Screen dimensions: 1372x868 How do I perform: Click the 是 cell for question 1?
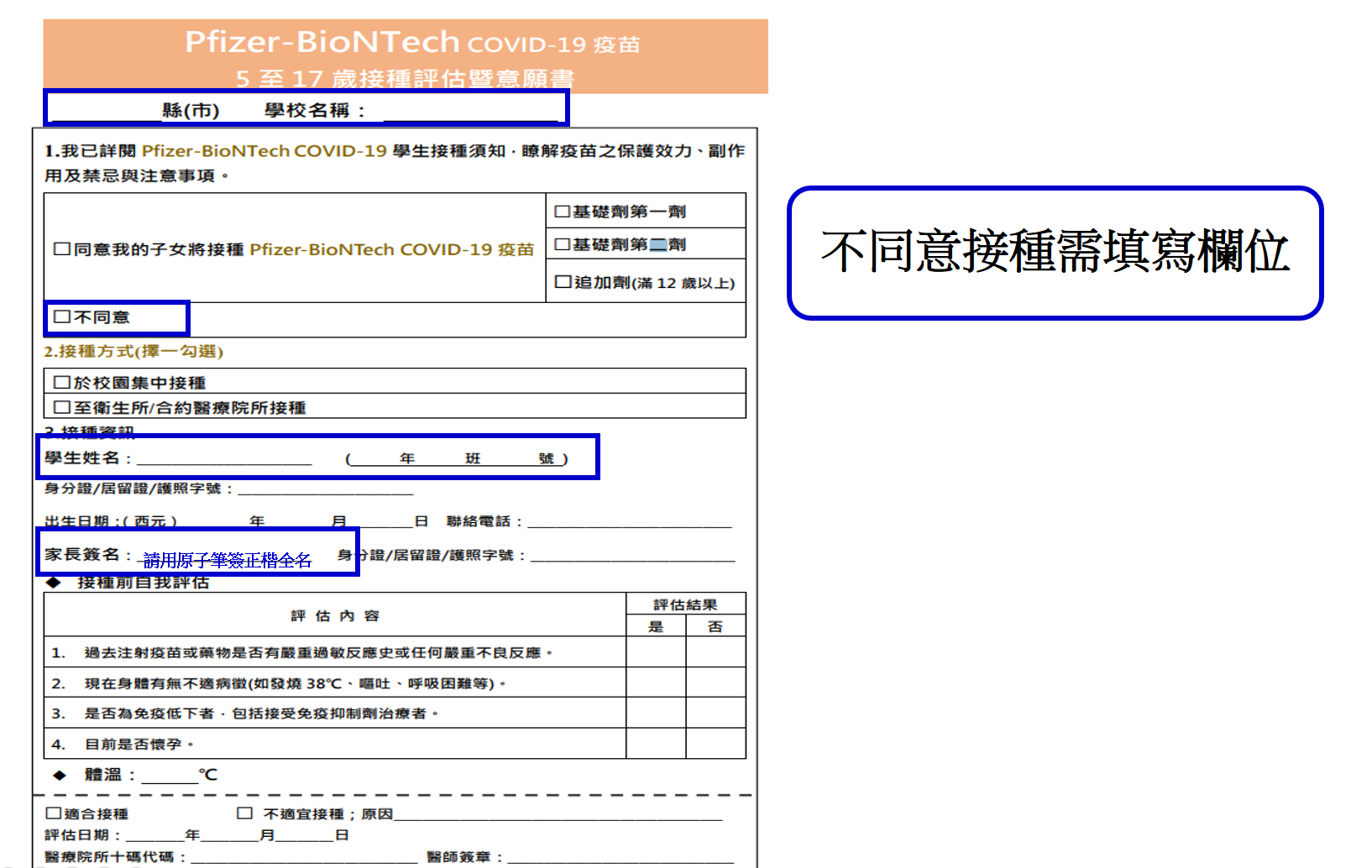656,652
